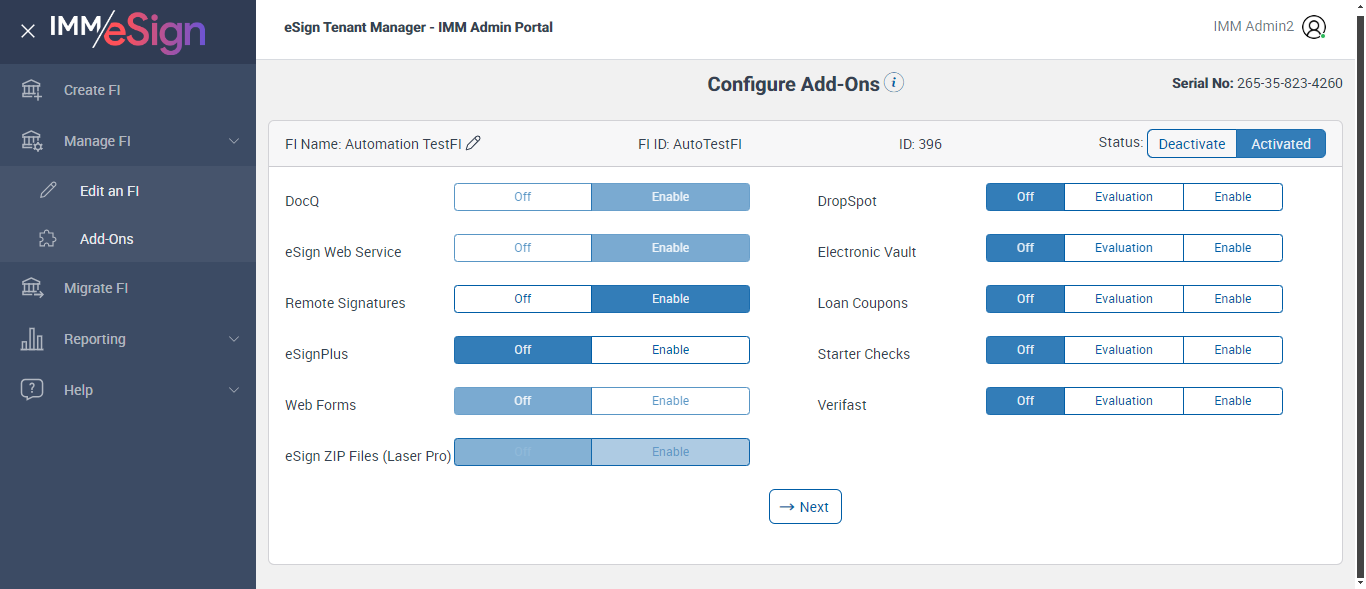Set DropSpot to Evaluation
Image resolution: width=1366 pixels, height=589 pixels.
[x=1123, y=197]
